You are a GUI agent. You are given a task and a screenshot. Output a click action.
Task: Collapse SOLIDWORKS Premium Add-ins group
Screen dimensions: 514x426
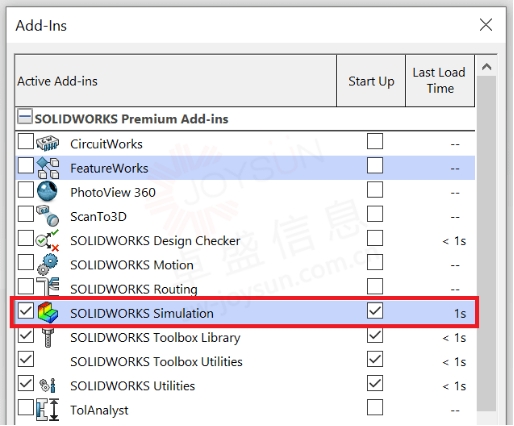25,117
